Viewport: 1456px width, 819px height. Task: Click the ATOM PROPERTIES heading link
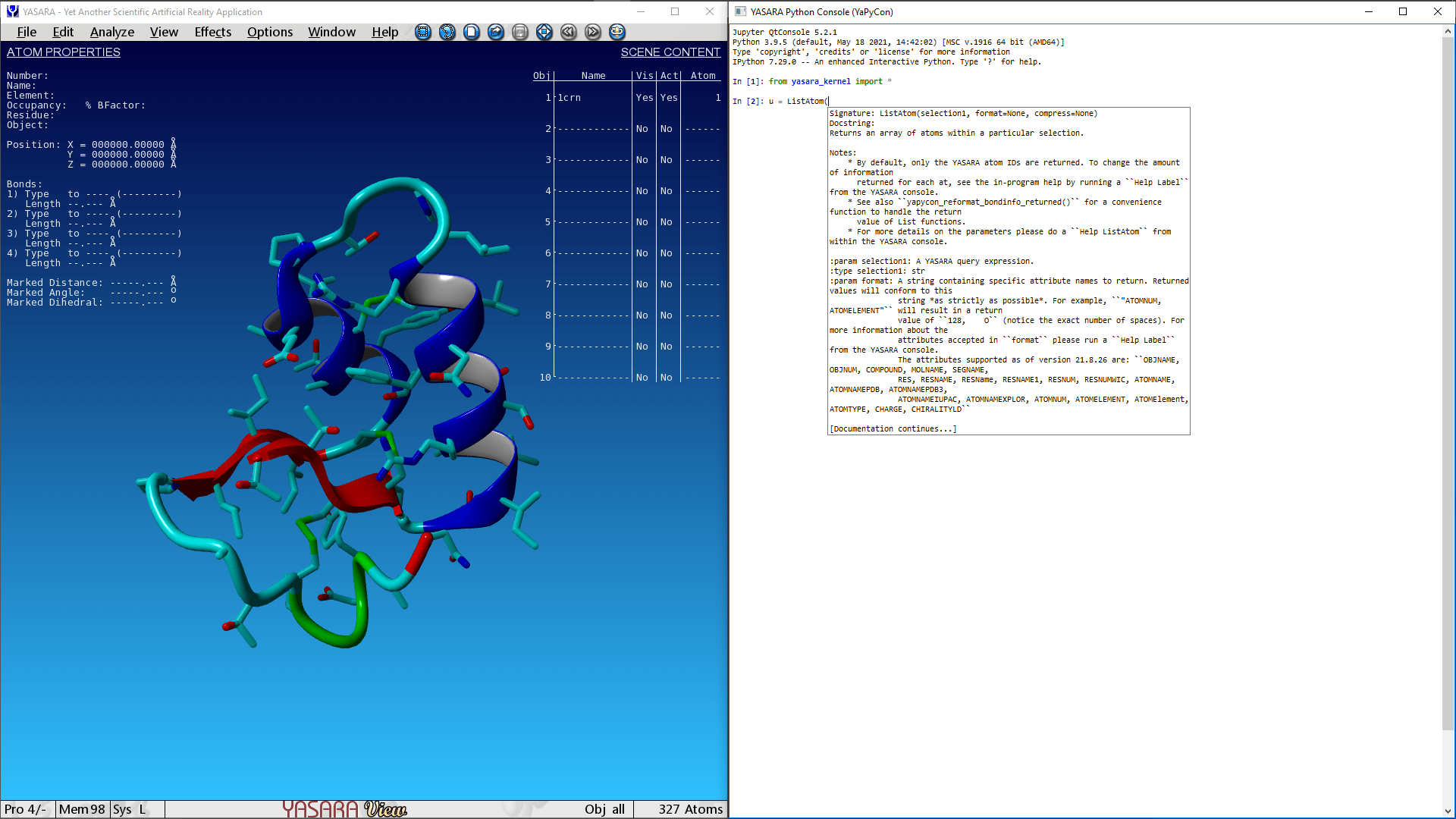point(64,52)
